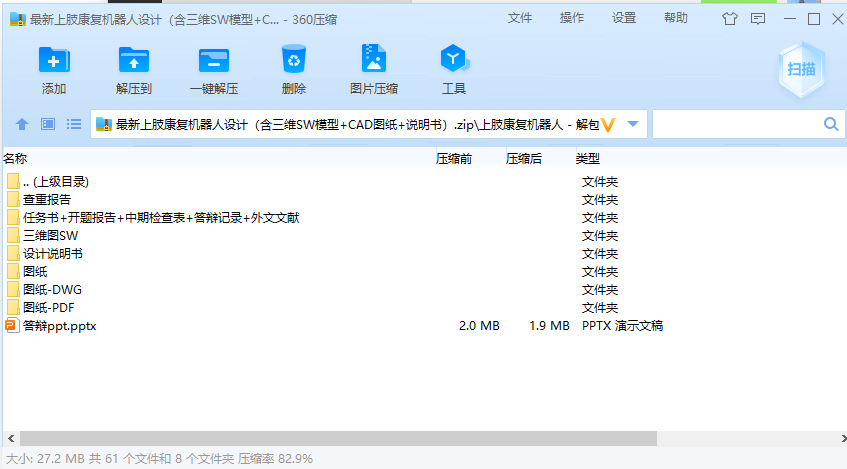847x469 pixels.
Task: Click folder icon of 设计说明书
Action: [x=13, y=253]
